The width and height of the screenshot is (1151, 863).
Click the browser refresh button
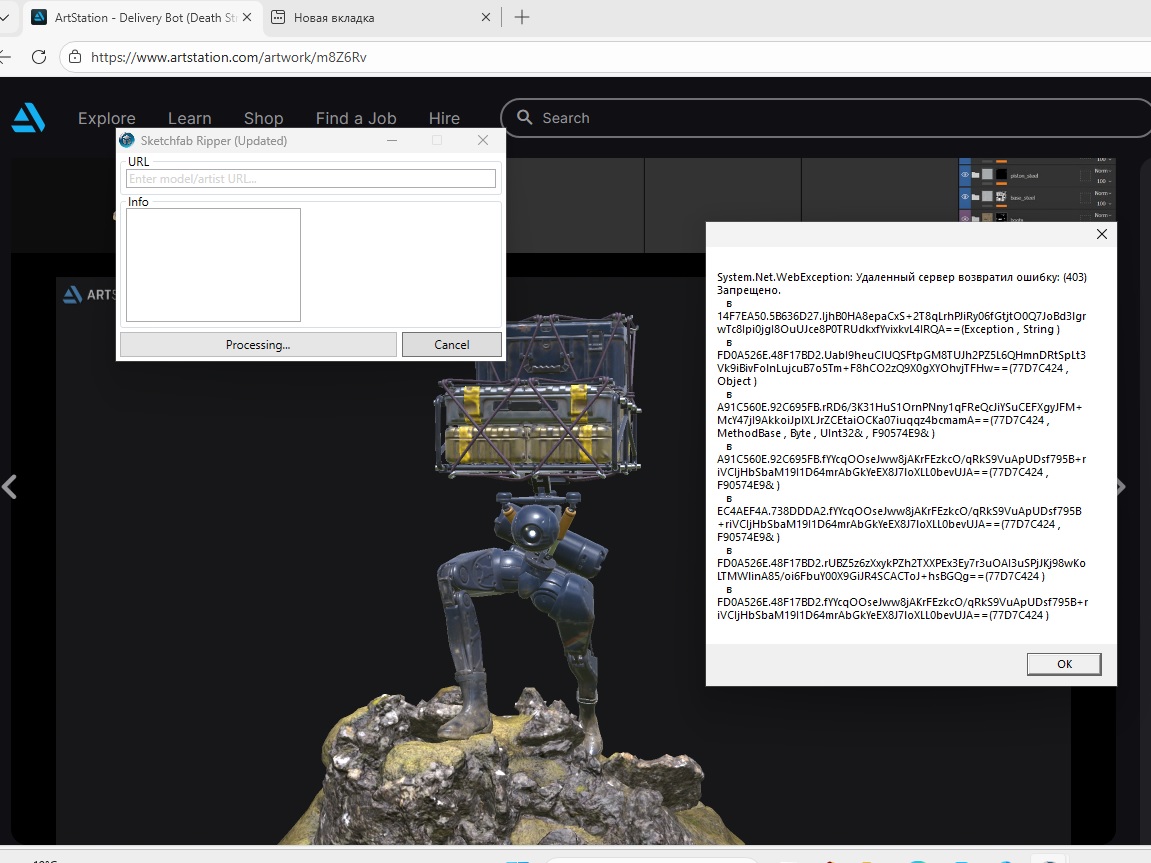click(x=39, y=57)
